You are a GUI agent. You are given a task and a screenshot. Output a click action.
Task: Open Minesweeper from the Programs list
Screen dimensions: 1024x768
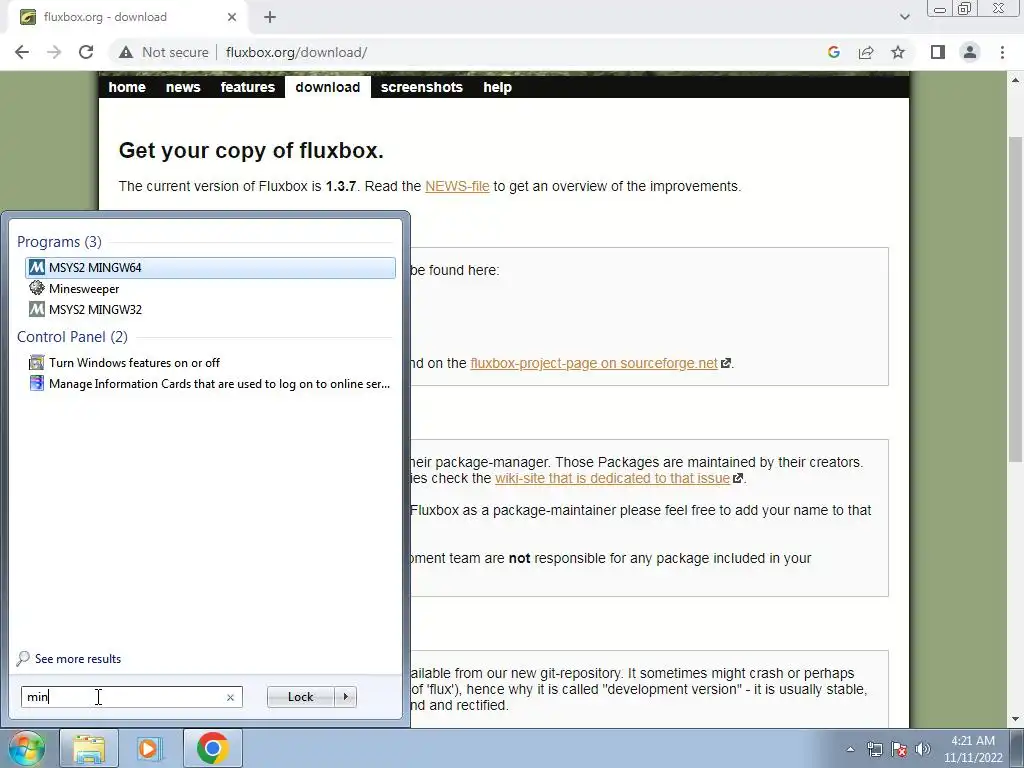pos(210,289)
